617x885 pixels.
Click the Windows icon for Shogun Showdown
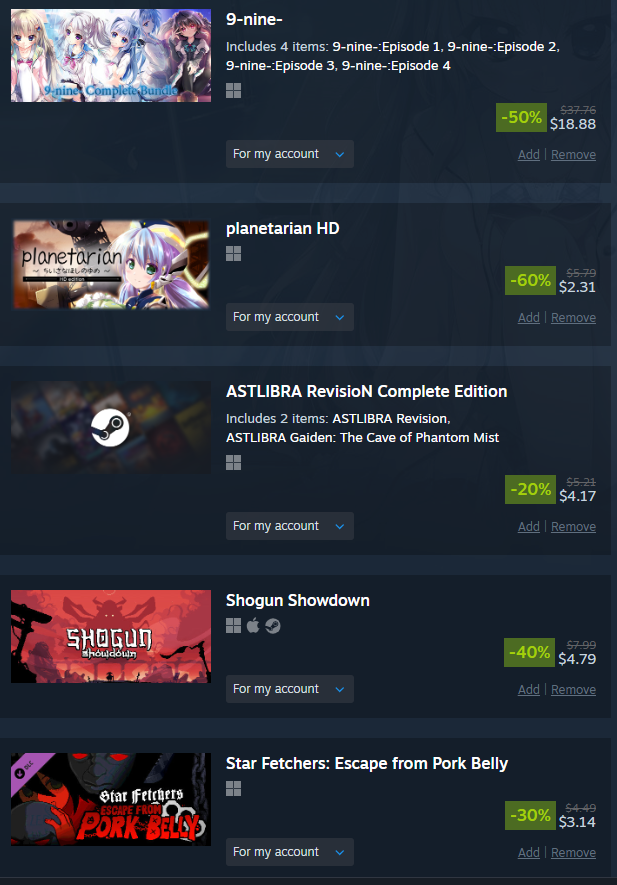tap(233, 625)
